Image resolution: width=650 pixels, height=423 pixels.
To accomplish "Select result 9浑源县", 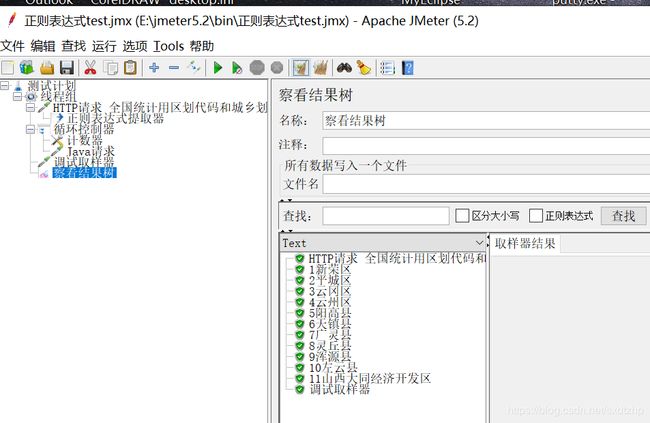I will [330, 357].
